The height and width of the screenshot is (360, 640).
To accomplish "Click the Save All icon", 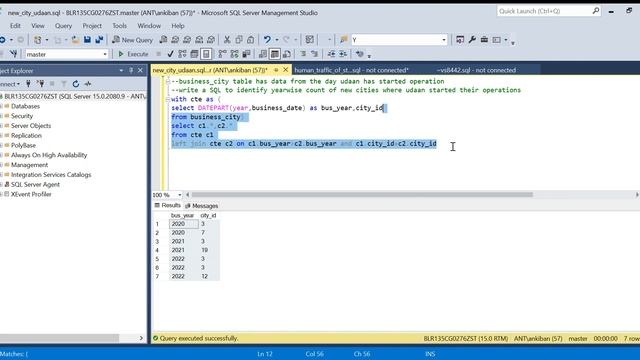I will tap(99, 40).
